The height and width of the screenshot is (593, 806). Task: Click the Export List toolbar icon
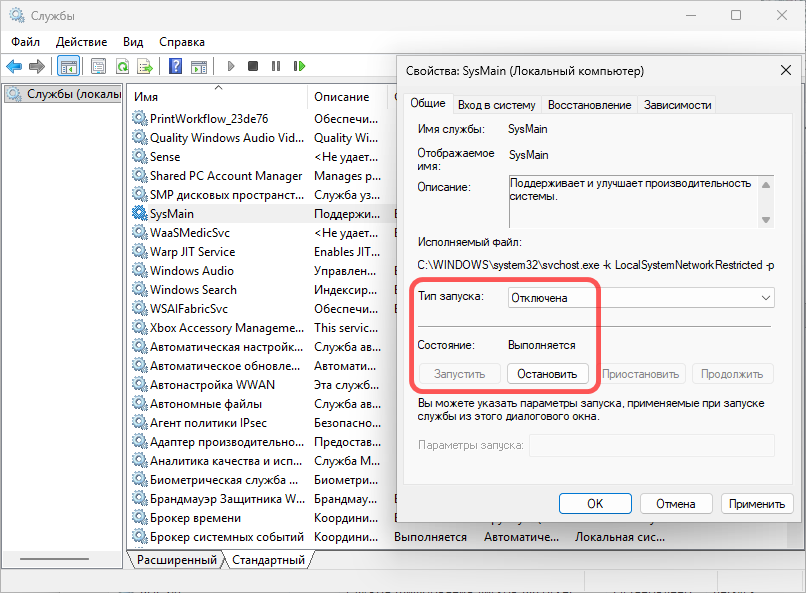tap(145, 66)
